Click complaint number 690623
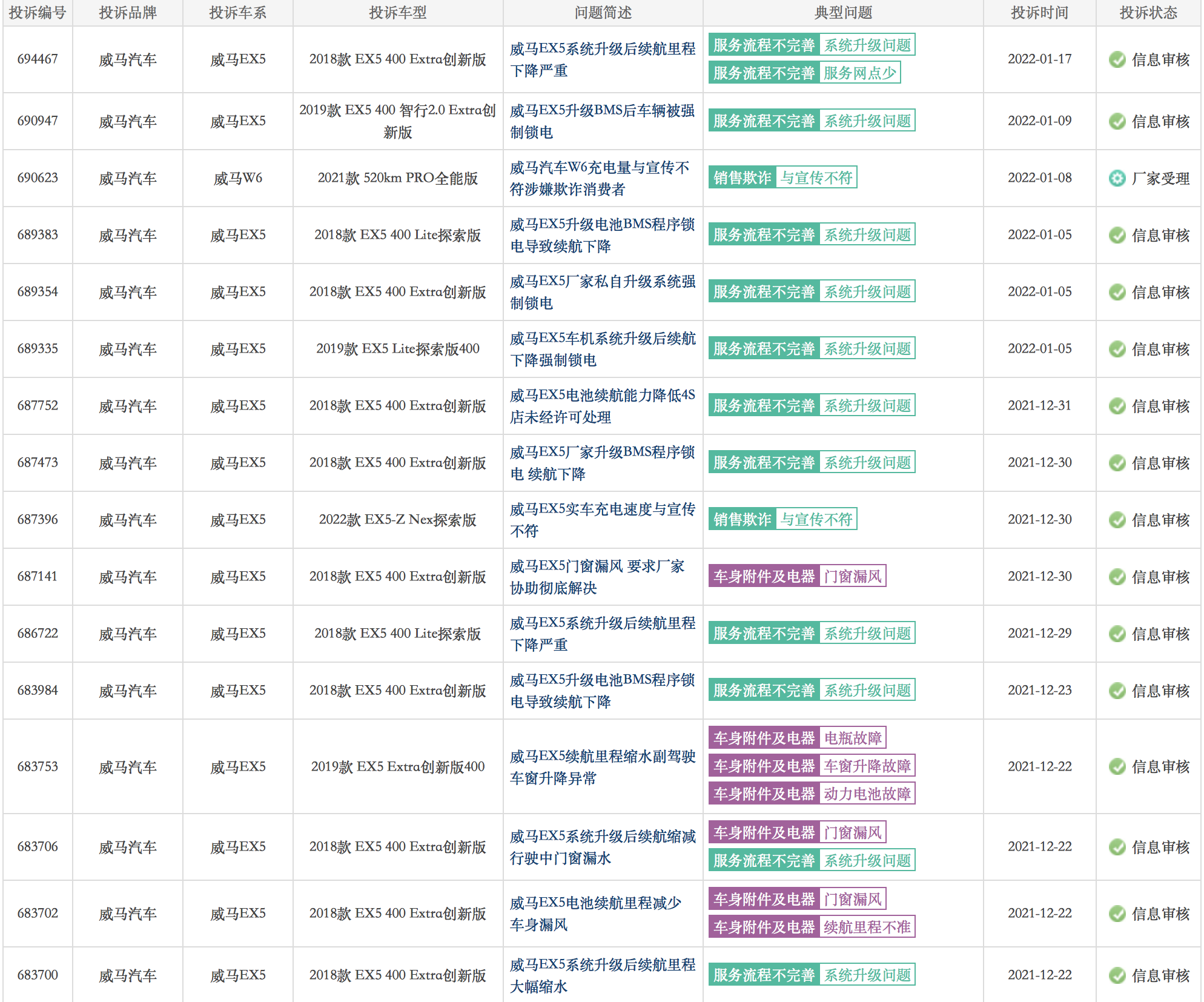The image size is (1204, 1002). click(x=38, y=178)
